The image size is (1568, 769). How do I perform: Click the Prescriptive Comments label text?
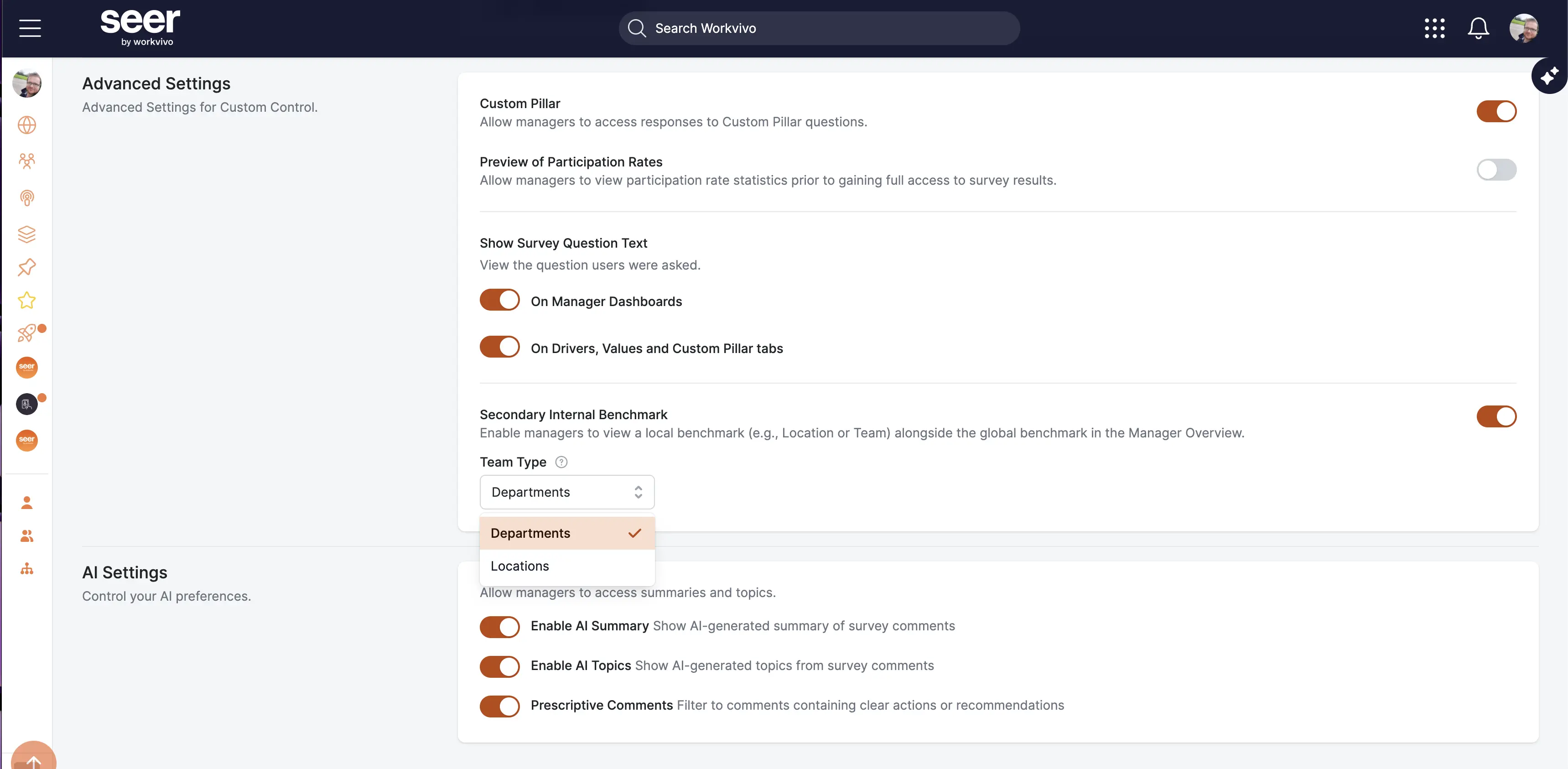point(602,706)
